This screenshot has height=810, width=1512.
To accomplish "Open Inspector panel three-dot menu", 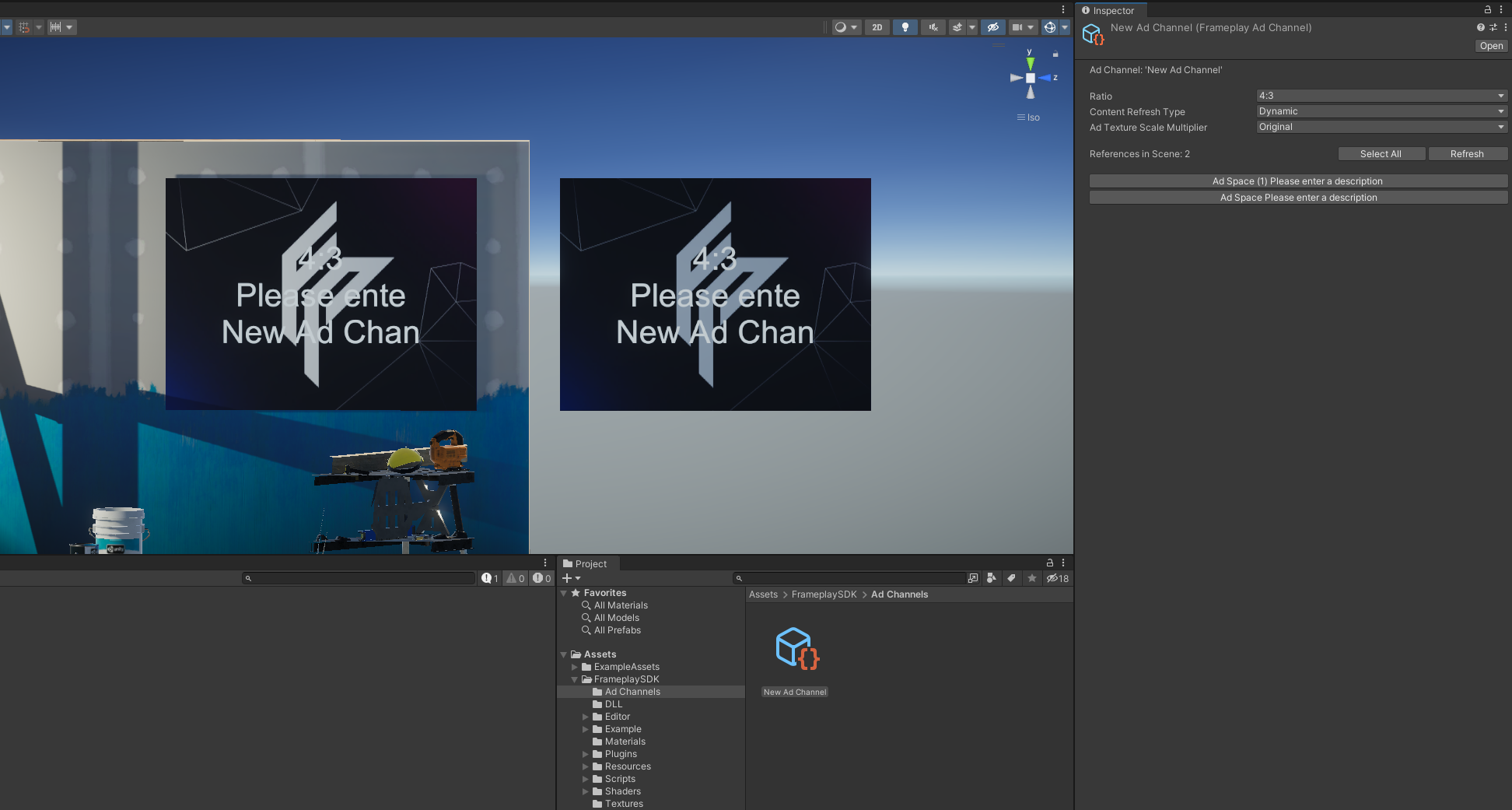I will (x=1501, y=9).
